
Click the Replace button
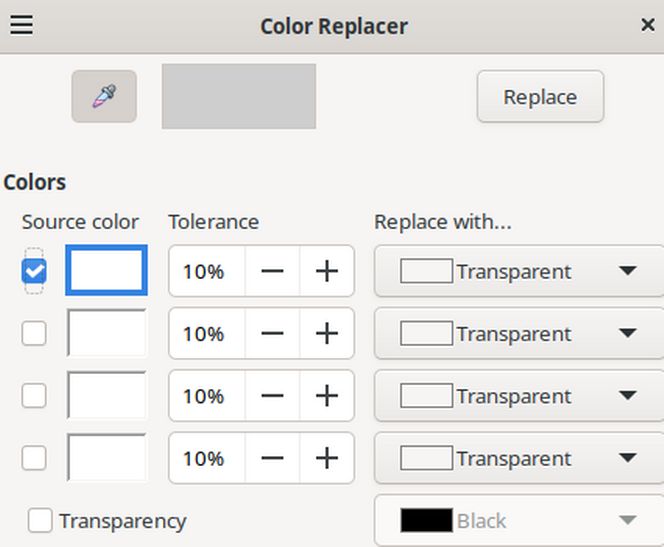pyautogui.click(x=540, y=97)
